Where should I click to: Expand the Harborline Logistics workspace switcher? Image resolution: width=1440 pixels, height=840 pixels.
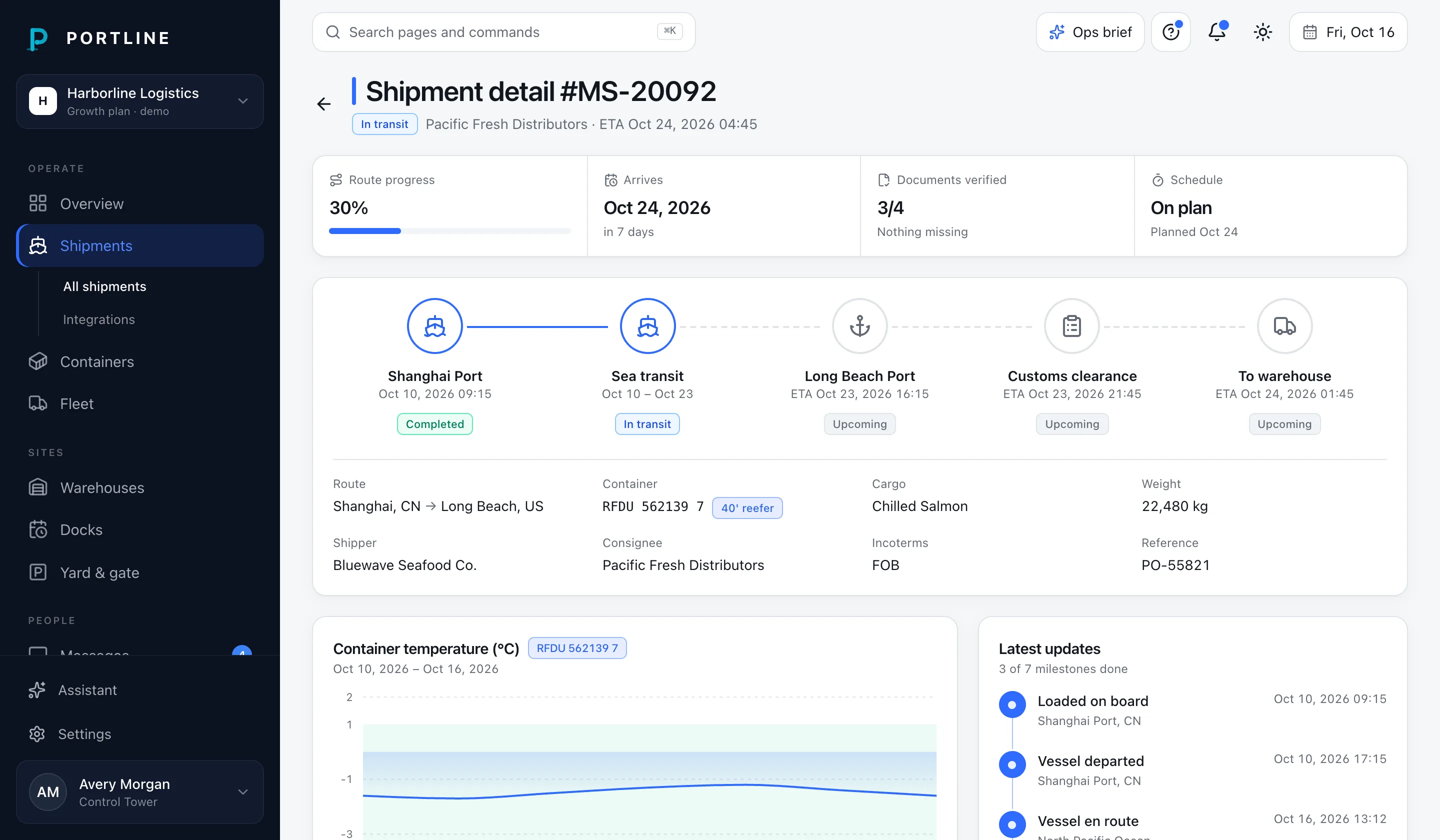(x=140, y=101)
